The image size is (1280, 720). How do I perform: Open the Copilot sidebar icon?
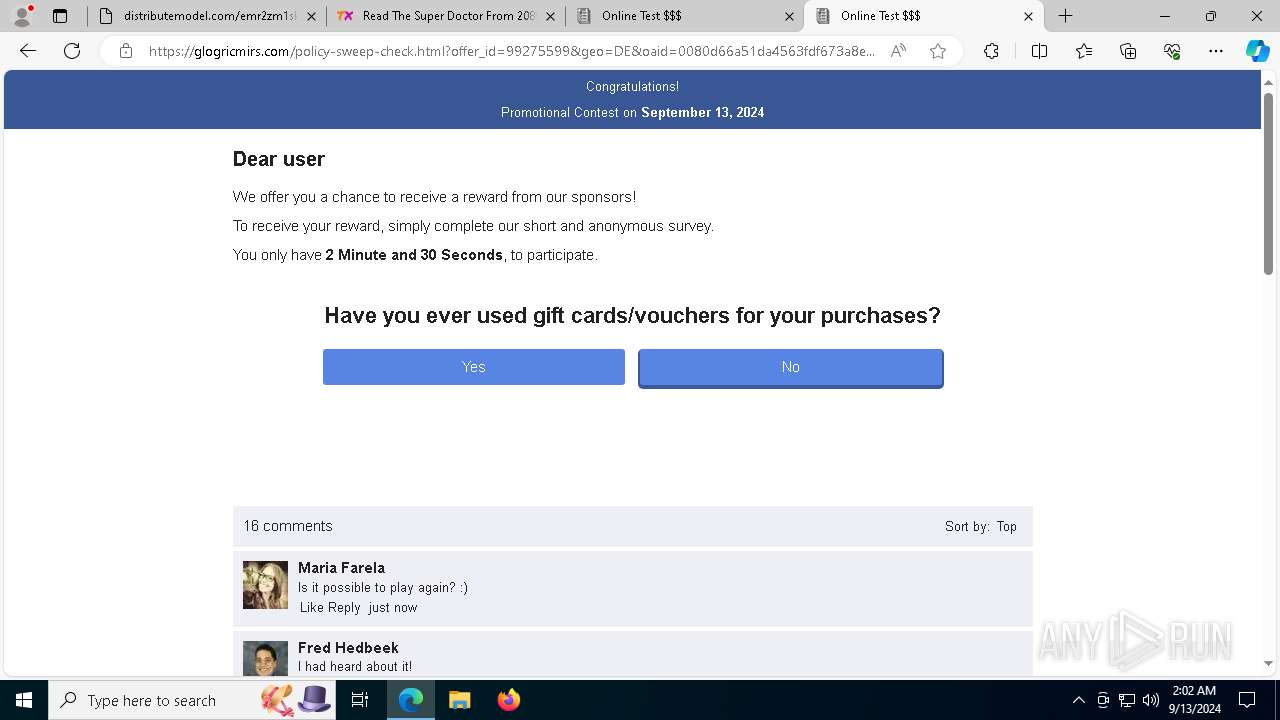tap(1257, 51)
